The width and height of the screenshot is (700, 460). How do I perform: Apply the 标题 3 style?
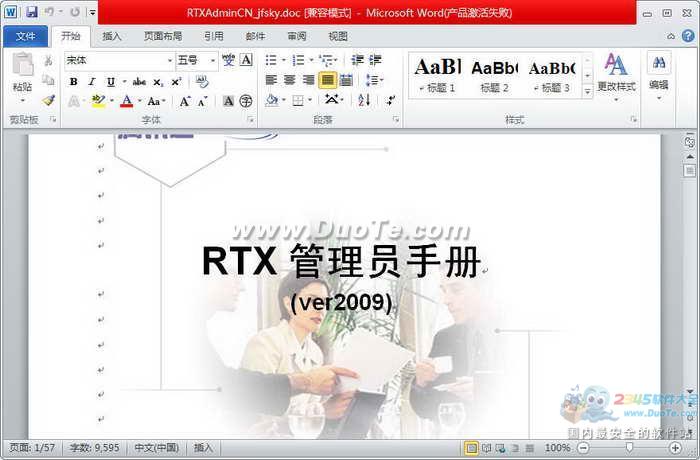tap(552, 75)
